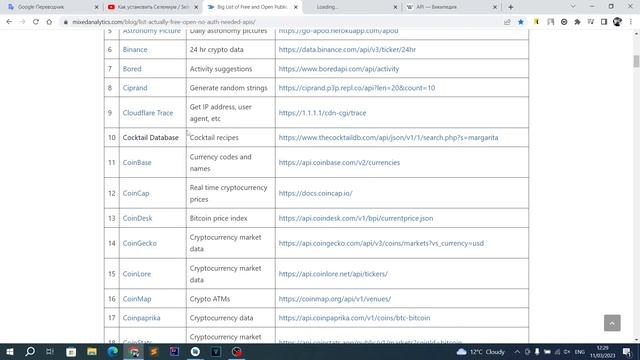Open the Windows Start menu
Screen dimensions: 640x360
coord(10,351)
